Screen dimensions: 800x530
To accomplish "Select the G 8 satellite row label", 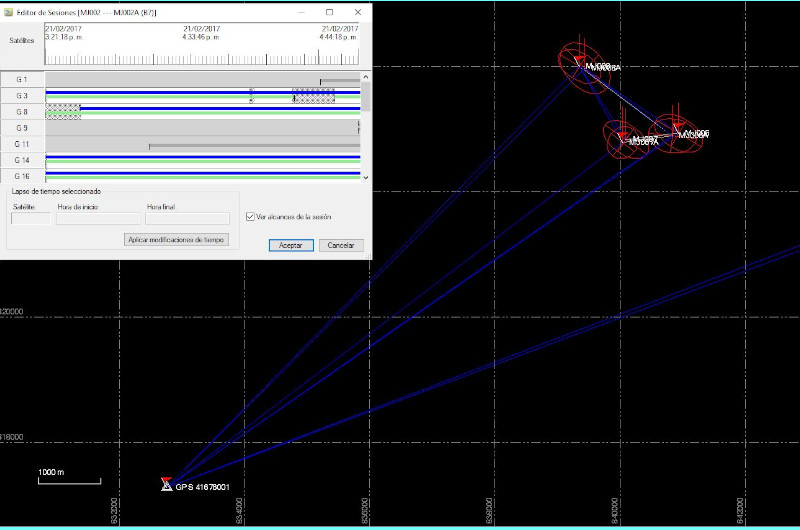I will coord(22,112).
